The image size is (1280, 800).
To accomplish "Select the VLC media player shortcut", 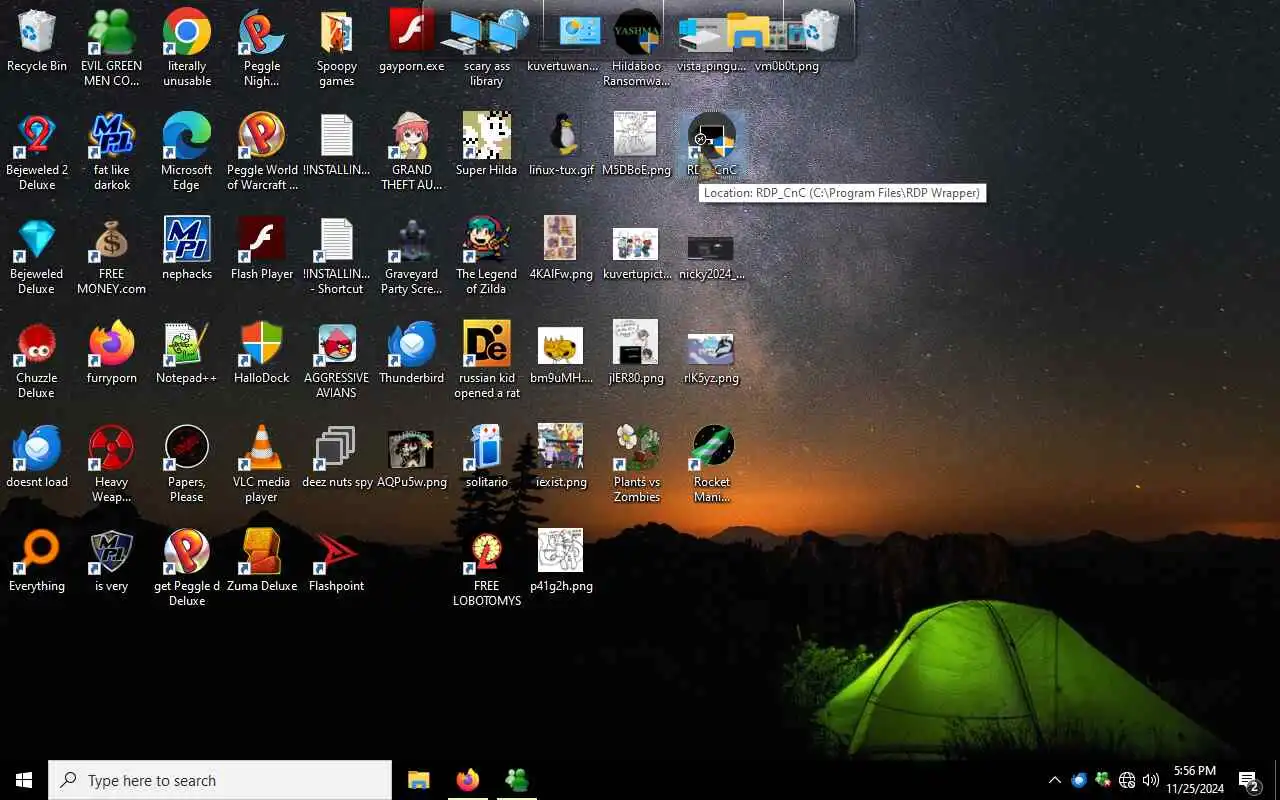I will click(261, 464).
